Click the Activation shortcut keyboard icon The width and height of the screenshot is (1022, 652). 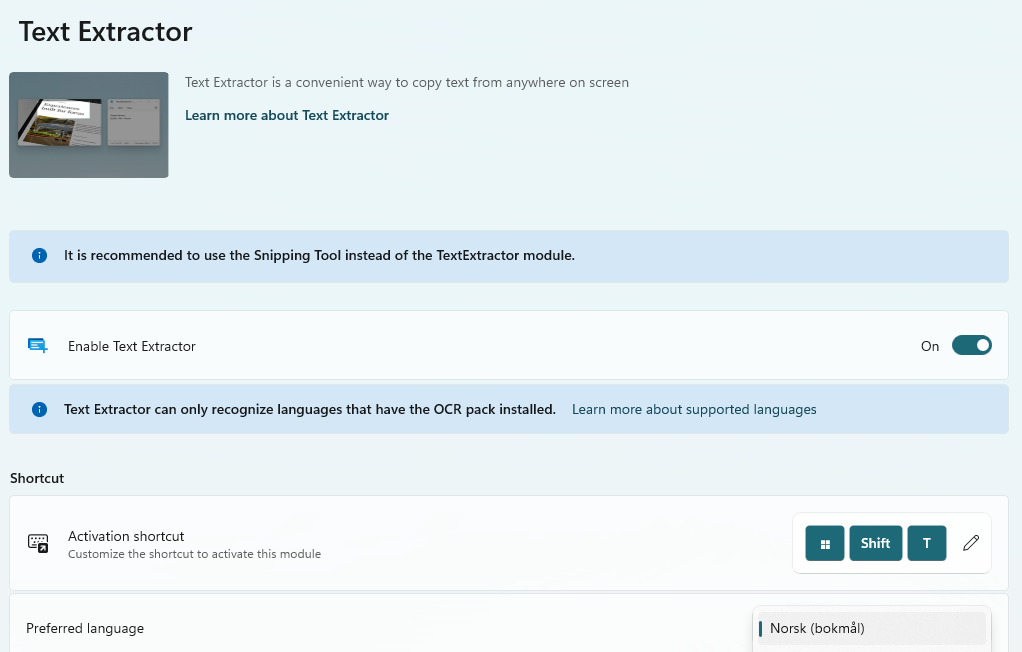click(38, 543)
